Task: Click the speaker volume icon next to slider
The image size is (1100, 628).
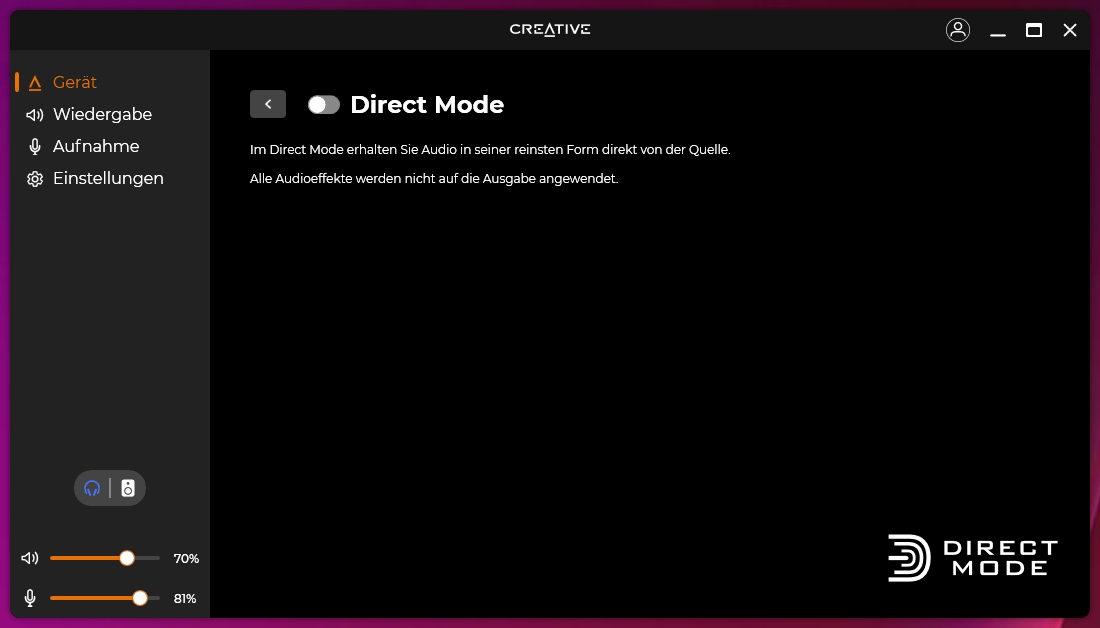Action: coord(30,558)
